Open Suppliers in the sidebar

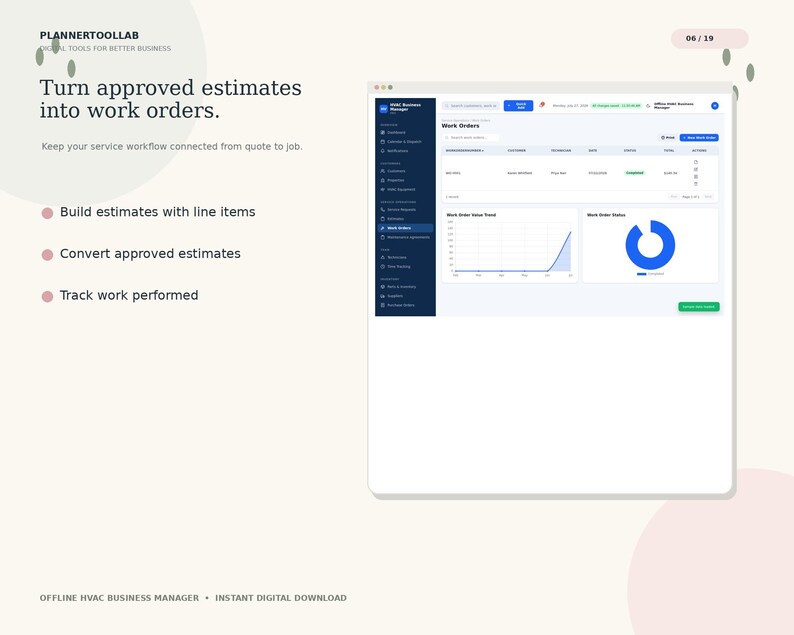(x=404, y=296)
